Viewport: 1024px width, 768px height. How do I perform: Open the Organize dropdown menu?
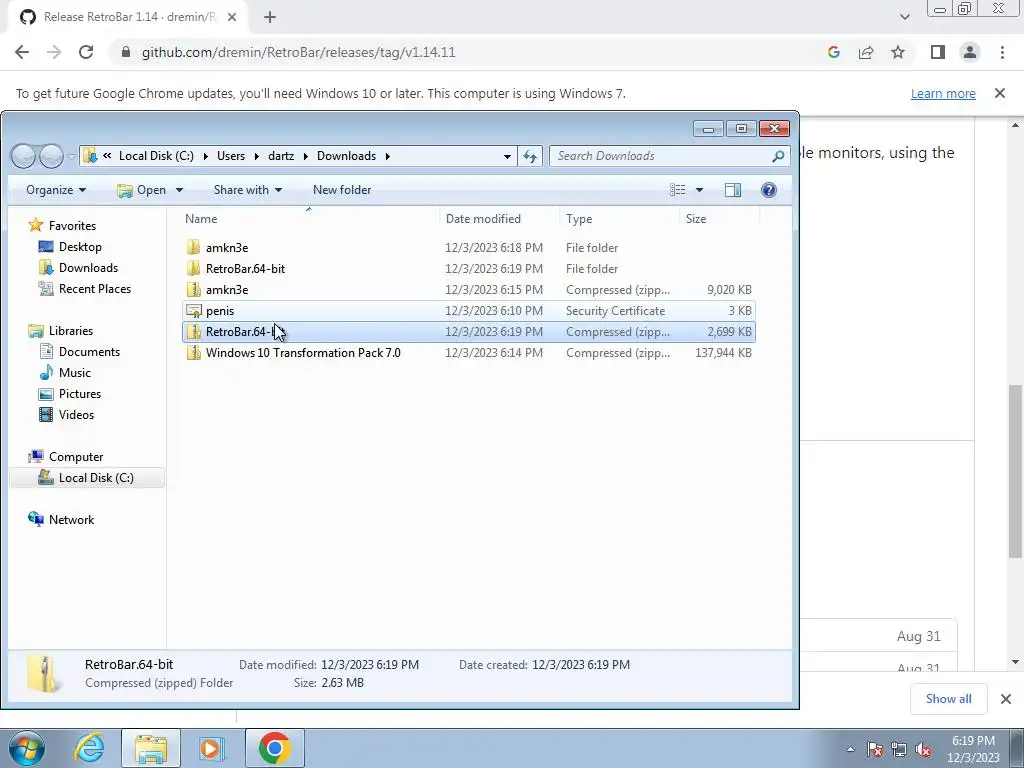pyautogui.click(x=56, y=189)
